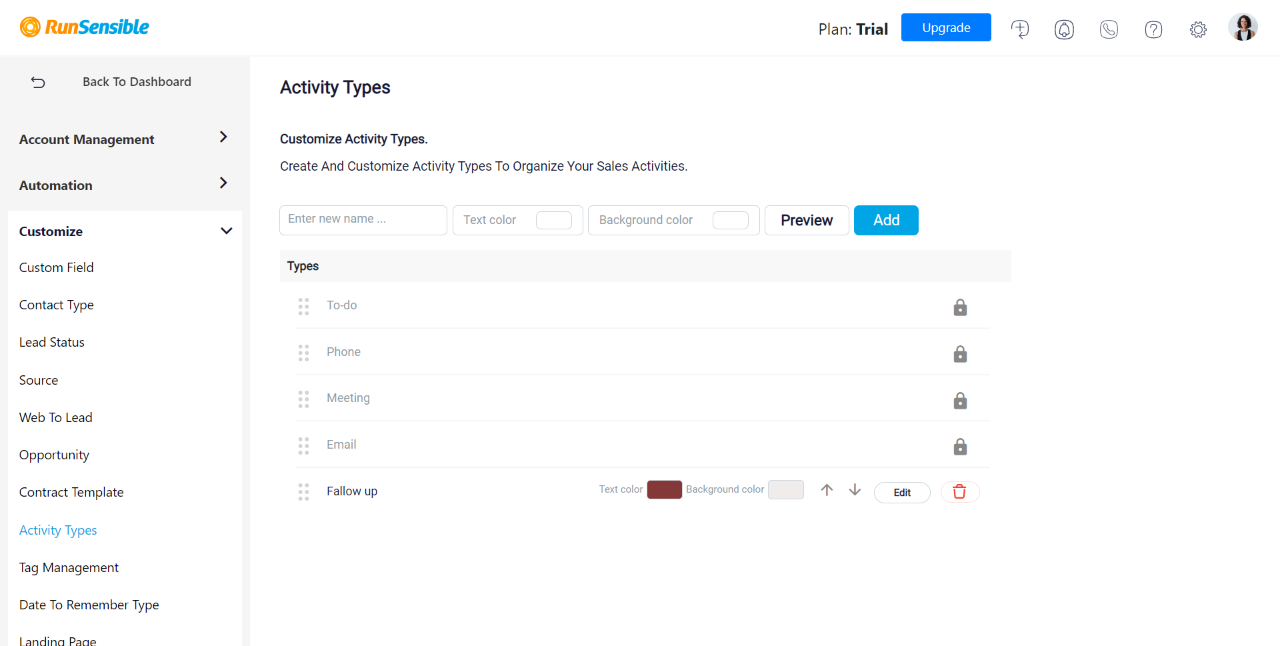Click the lock icon on Meeting row
This screenshot has width=1280, height=646.
click(x=960, y=400)
